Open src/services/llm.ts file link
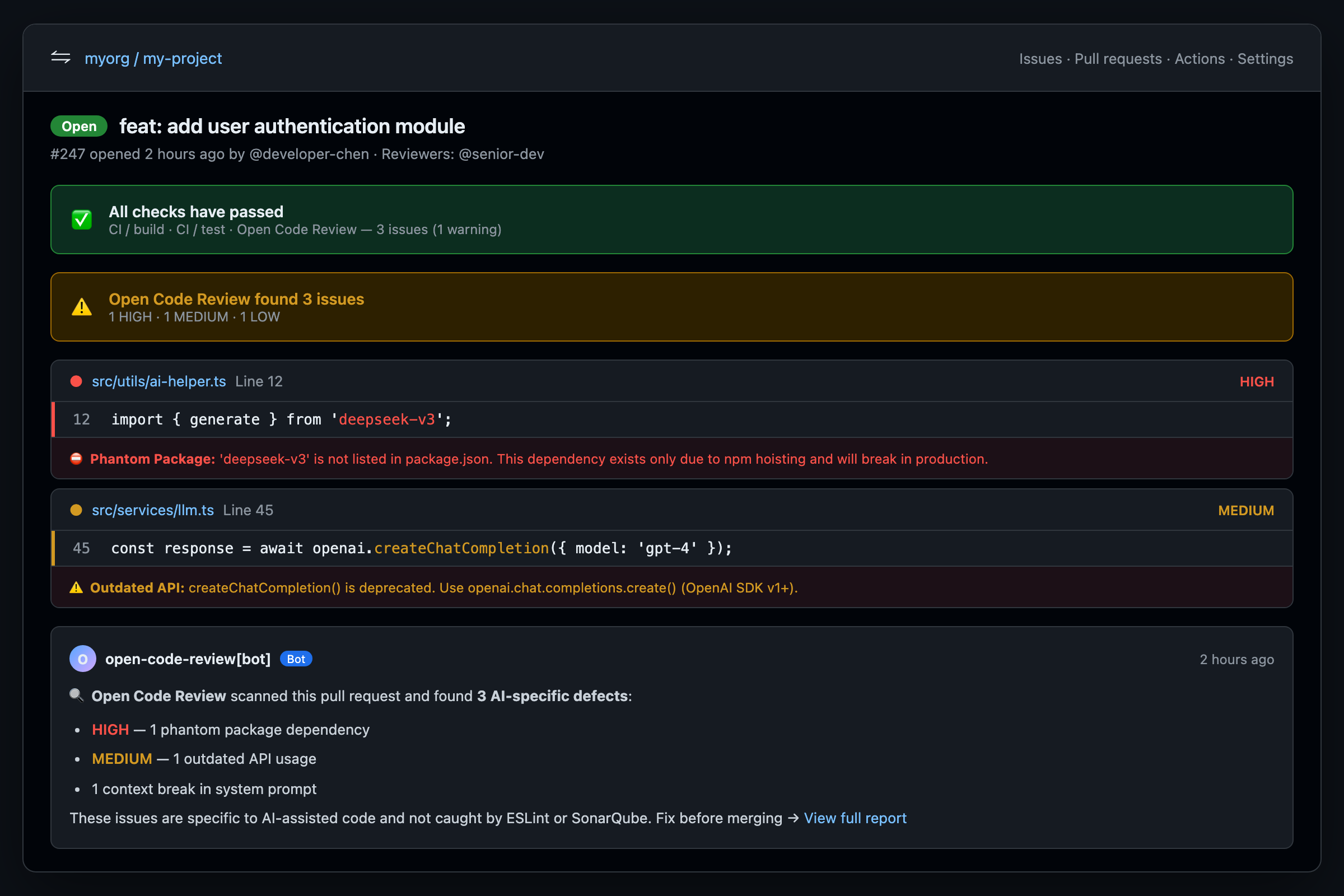 pos(152,510)
